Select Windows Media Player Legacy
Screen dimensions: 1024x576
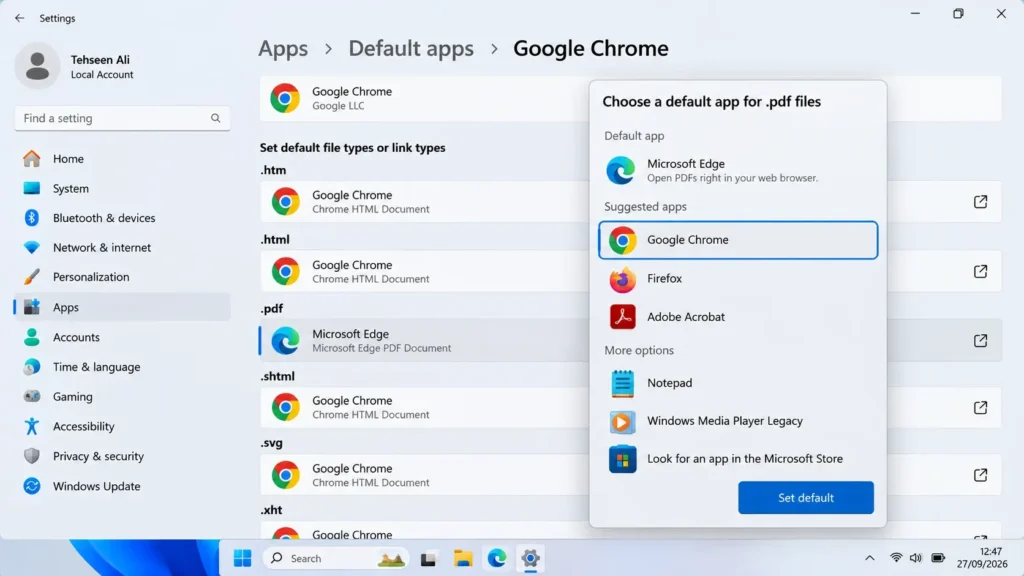coord(738,421)
